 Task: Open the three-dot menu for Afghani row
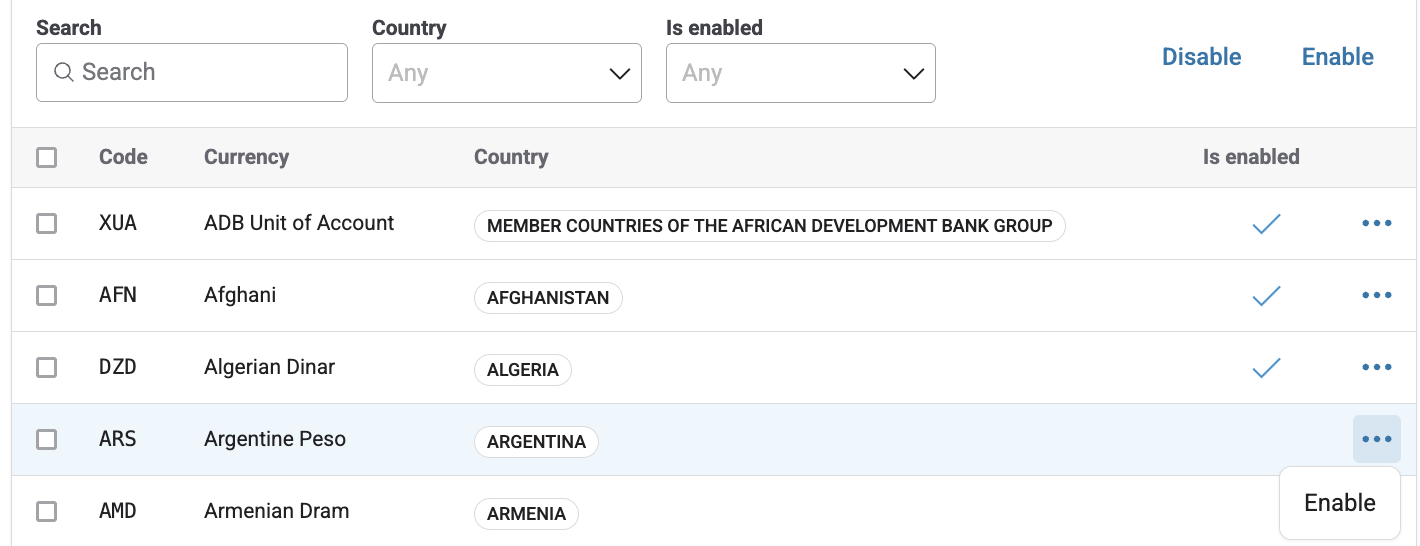[1376, 296]
